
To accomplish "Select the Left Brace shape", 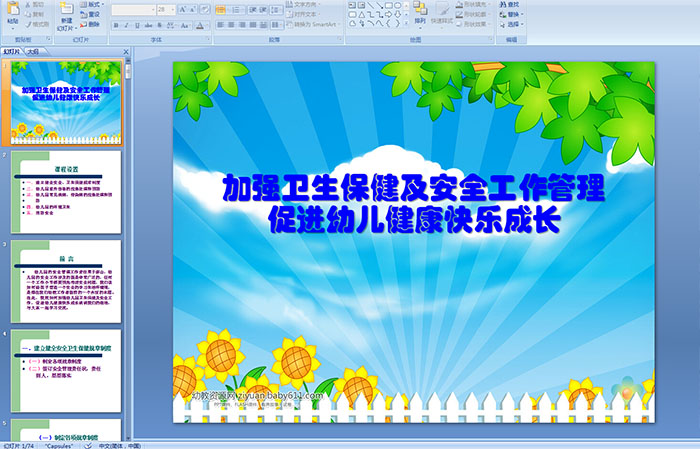I will (388, 23).
